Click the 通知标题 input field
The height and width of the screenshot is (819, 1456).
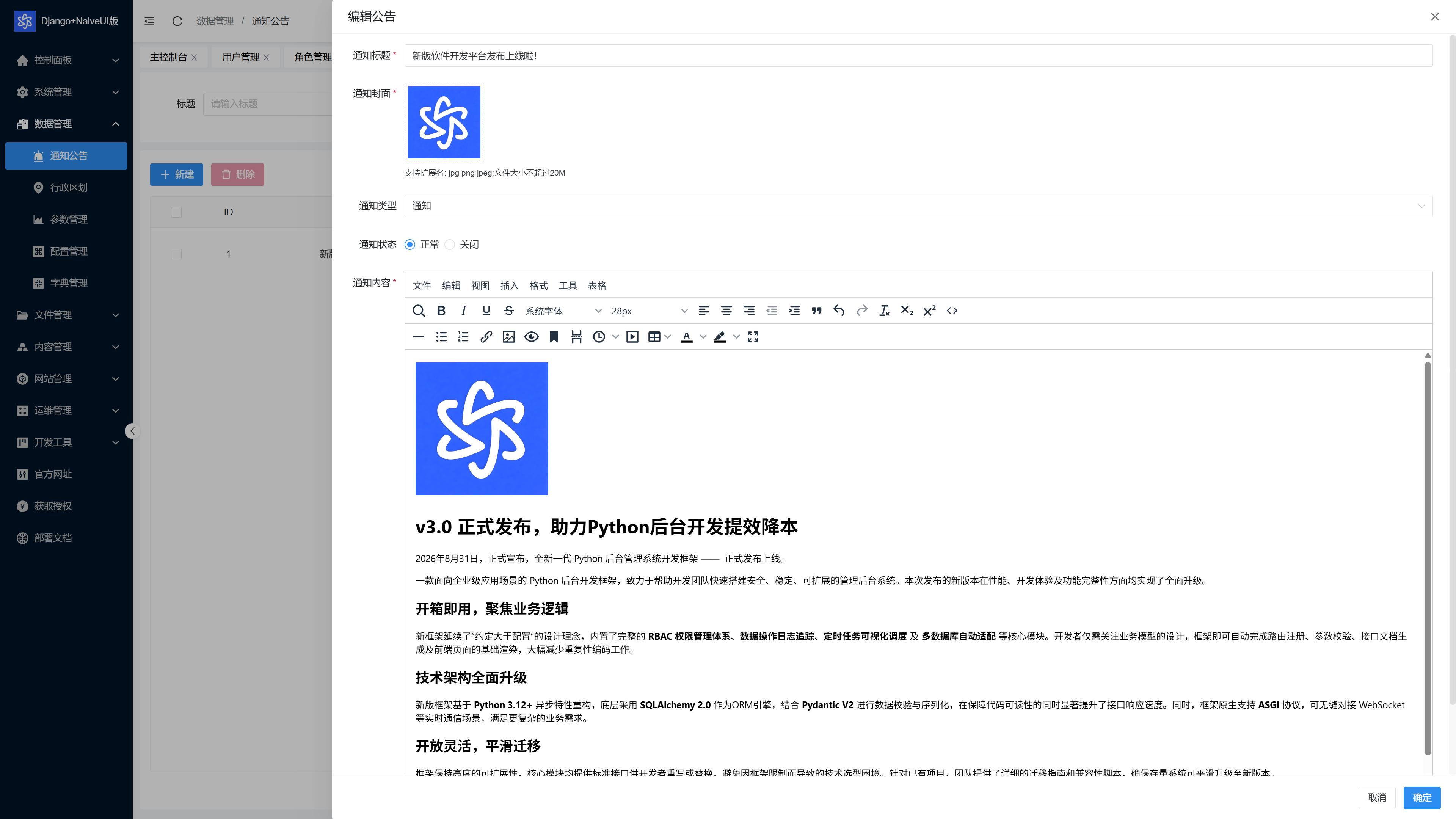[918, 55]
